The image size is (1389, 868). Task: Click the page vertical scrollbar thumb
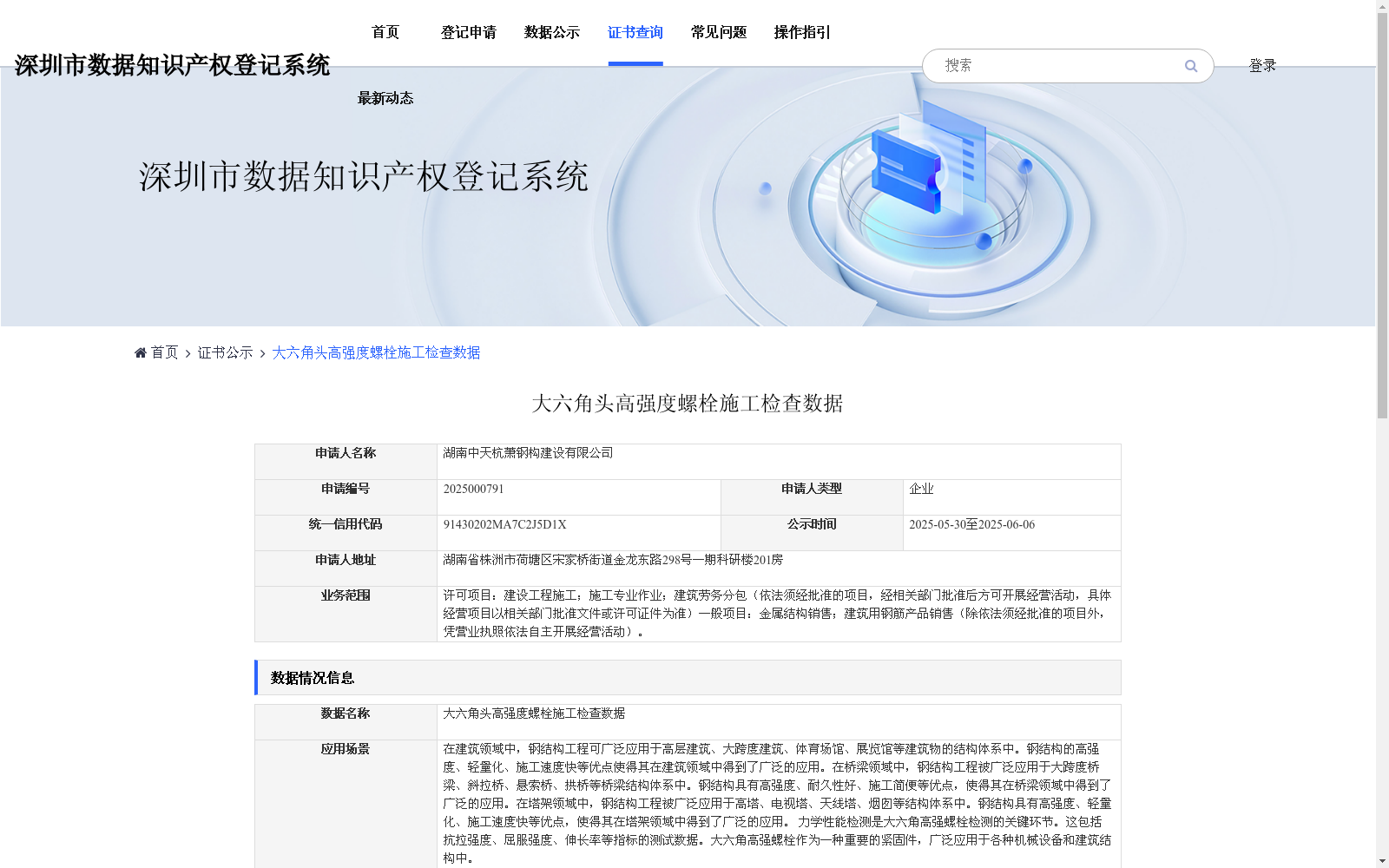pyautogui.click(x=1382, y=215)
